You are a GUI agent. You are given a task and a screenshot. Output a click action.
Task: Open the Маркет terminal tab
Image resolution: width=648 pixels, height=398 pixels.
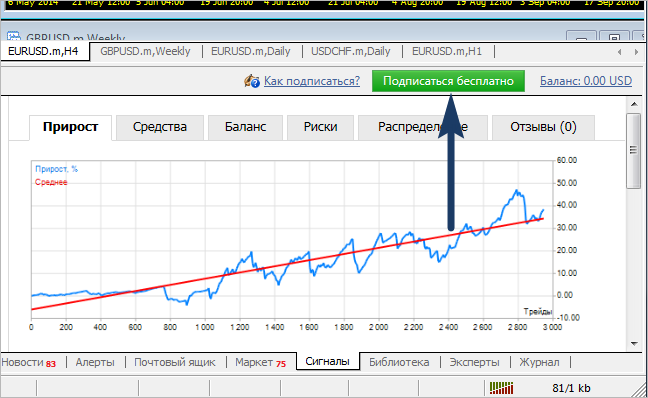[x=260, y=362]
